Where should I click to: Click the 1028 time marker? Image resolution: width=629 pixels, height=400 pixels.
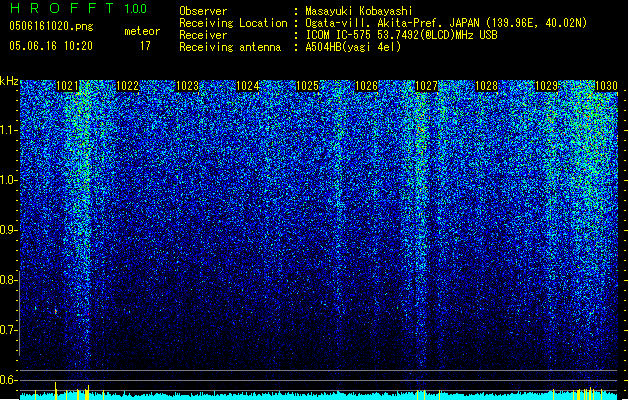(x=486, y=86)
